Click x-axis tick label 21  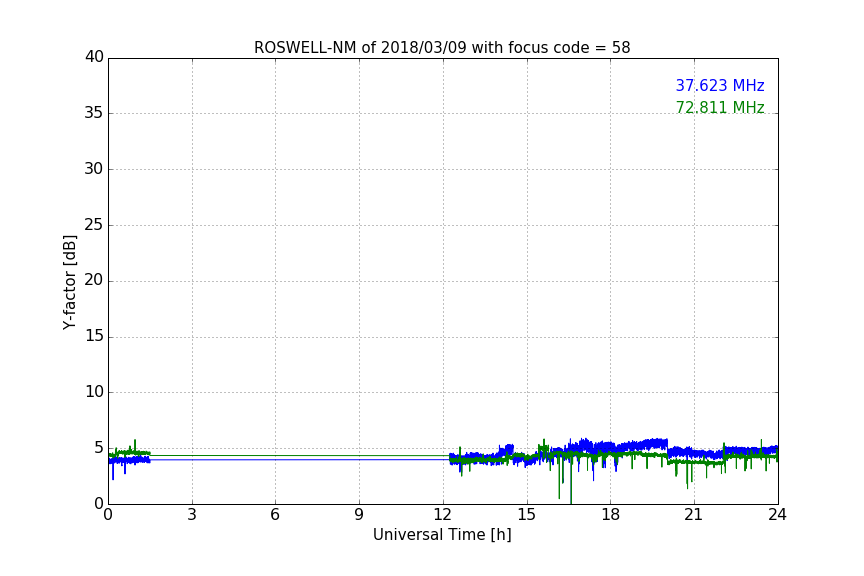click(694, 515)
